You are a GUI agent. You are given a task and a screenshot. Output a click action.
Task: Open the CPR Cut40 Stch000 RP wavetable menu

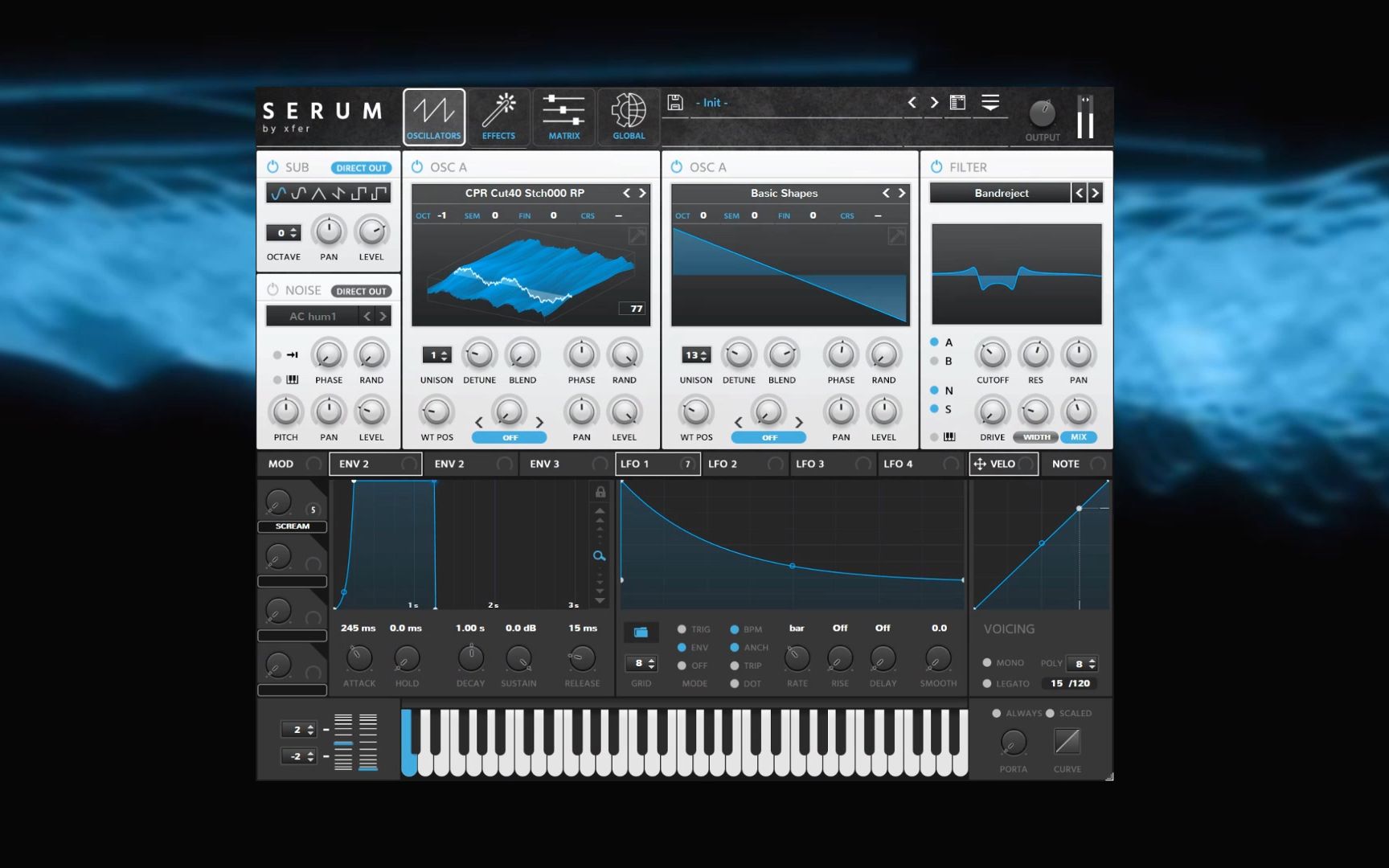pyautogui.click(x=524, y=193)
